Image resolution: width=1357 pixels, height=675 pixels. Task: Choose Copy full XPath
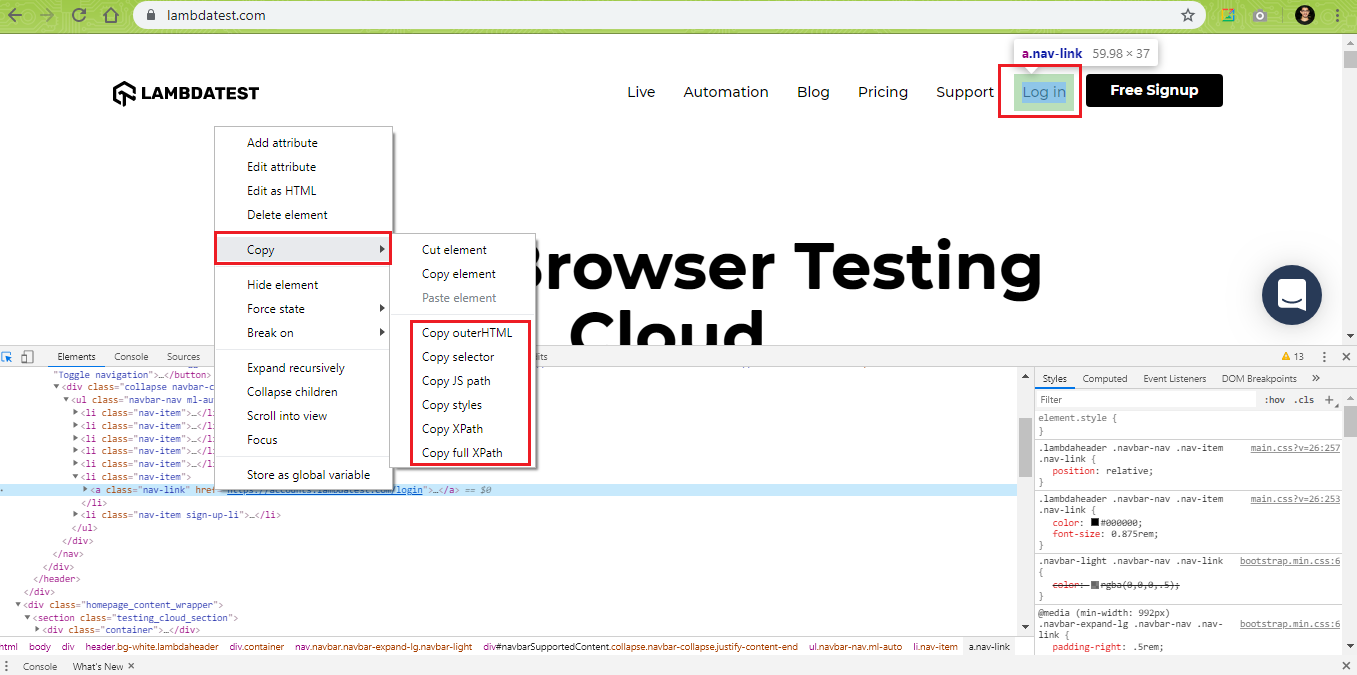coord(463,453)
